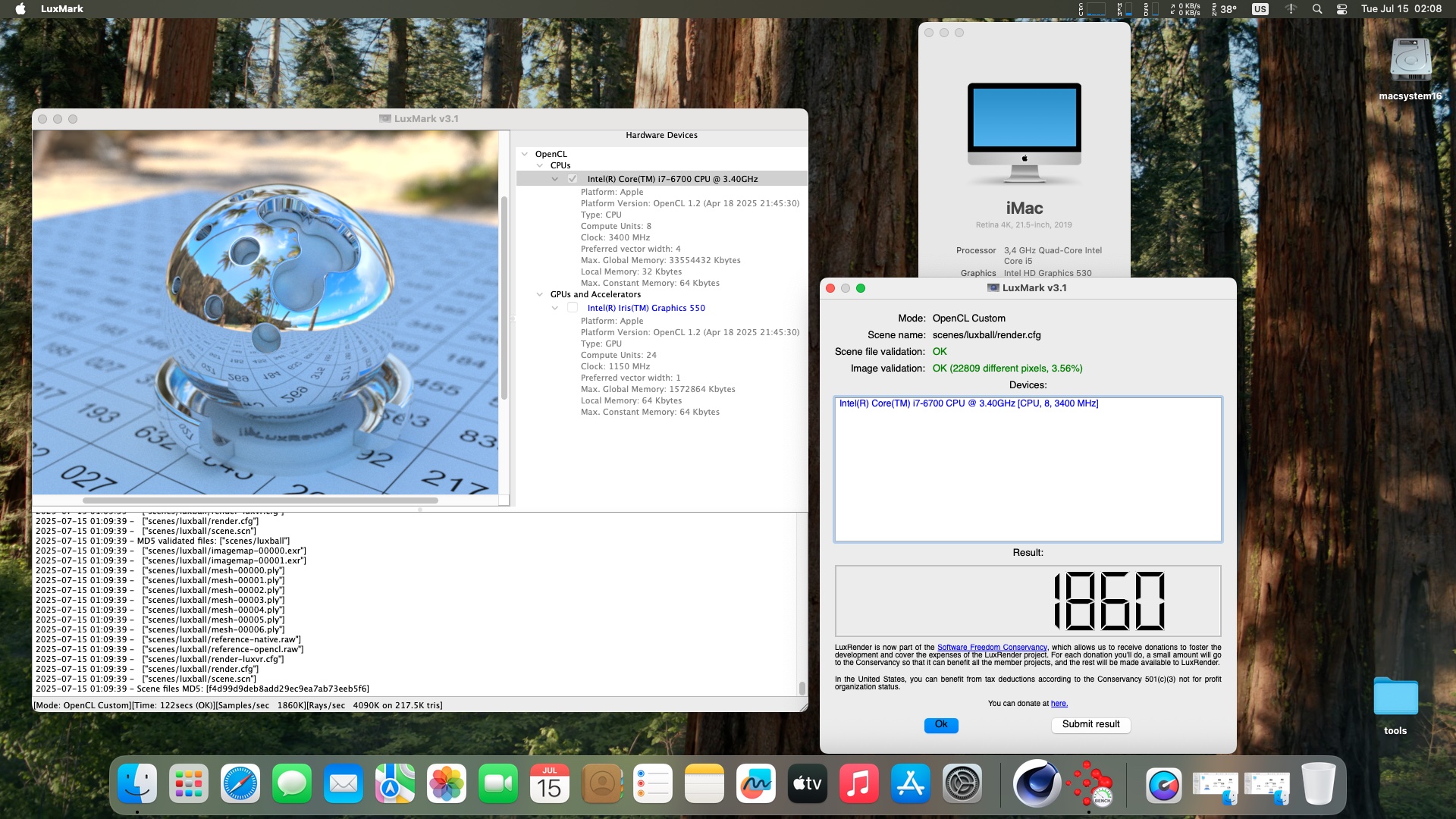Open the macsystem16 drive on the desktop
This screenshot has width=1456, height=819.
(x=1410, y=61)
